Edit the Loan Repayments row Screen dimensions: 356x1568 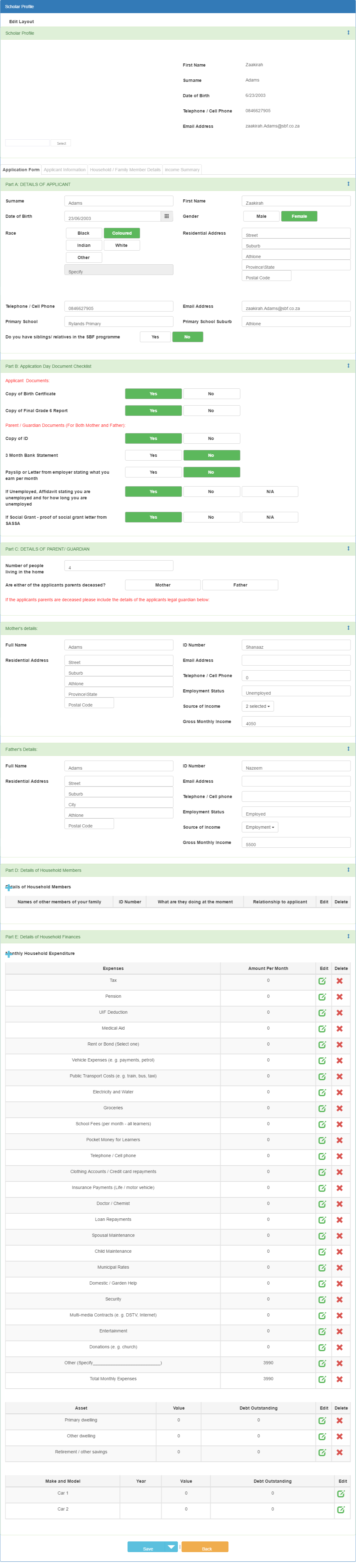pyautogui.click(x=323, y=1220)
